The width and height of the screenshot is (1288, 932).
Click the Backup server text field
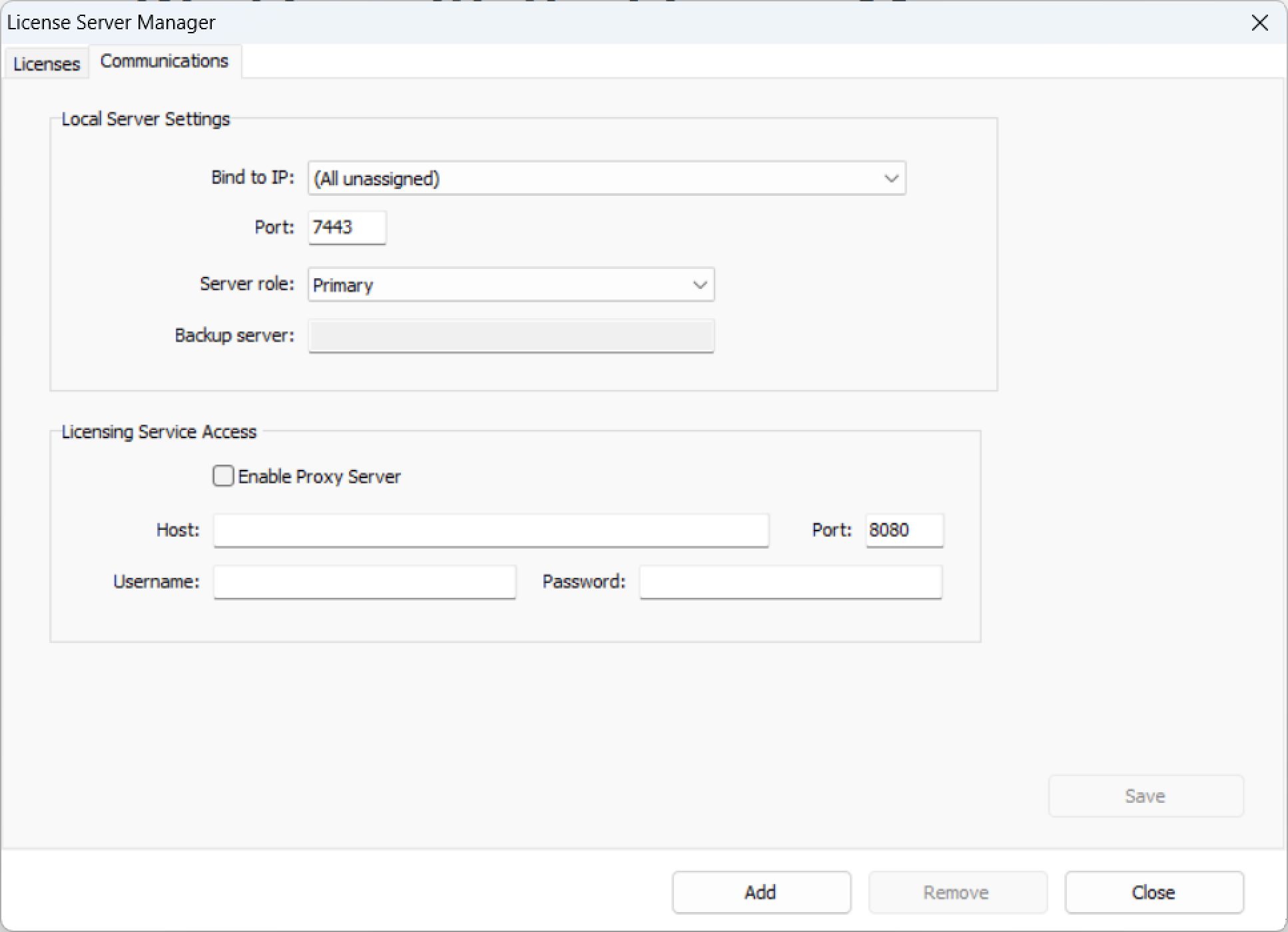[511, 336]
